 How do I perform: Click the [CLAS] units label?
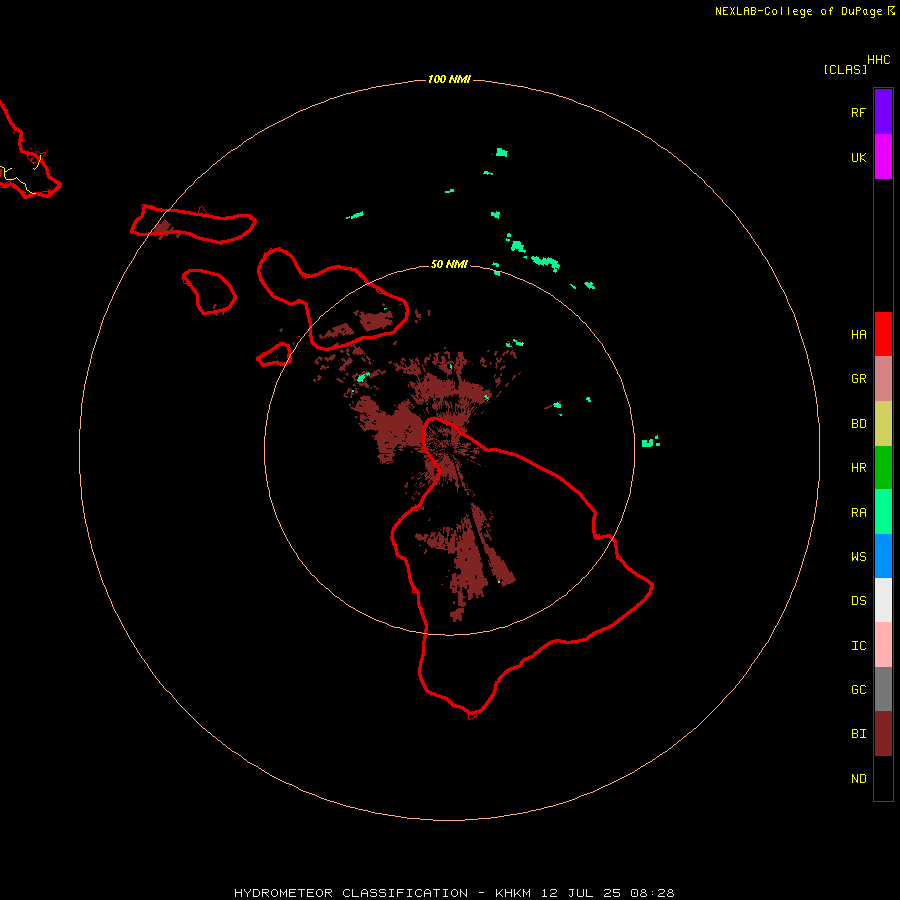(x=845, y=69)
